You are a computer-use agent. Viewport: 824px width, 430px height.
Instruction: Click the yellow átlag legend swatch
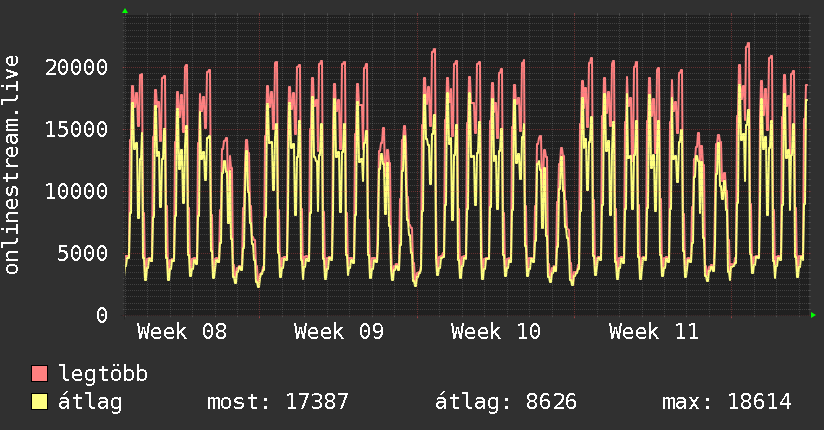tap(39, 401)
